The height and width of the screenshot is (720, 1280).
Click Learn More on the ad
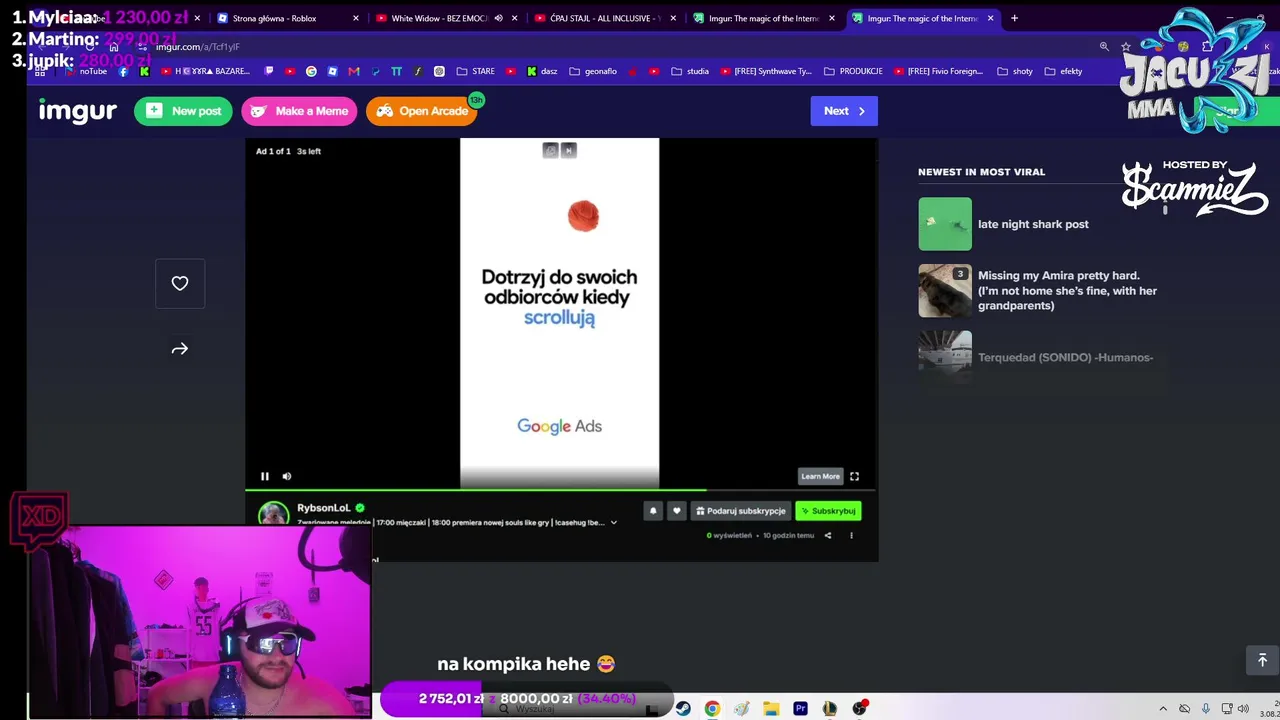pos(820,476)
